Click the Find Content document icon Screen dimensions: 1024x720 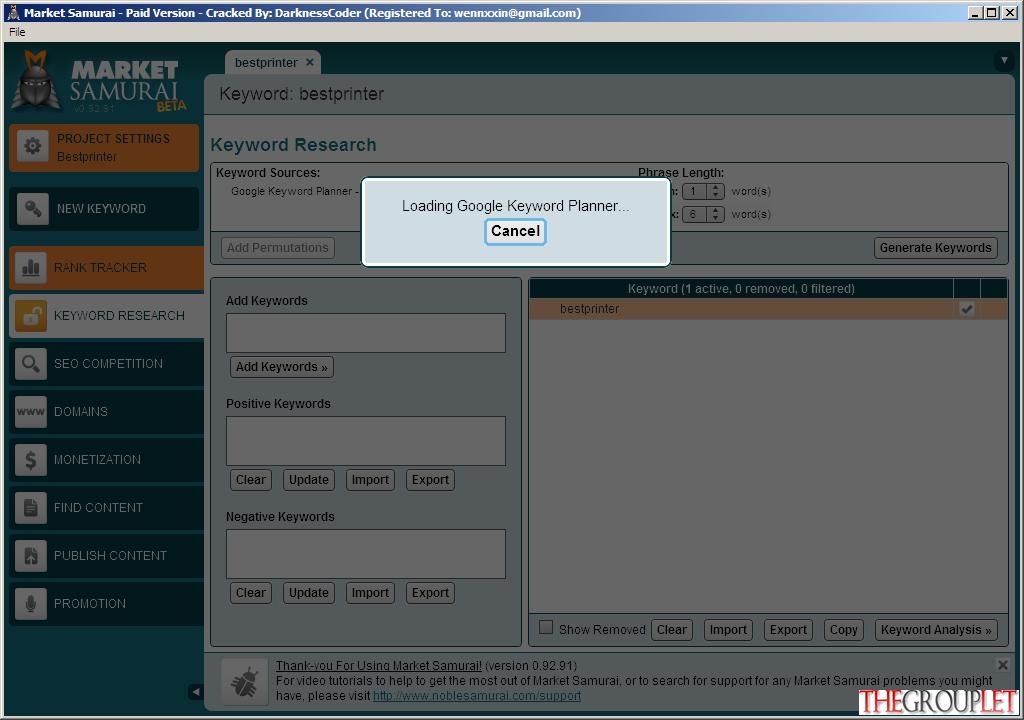30,508
